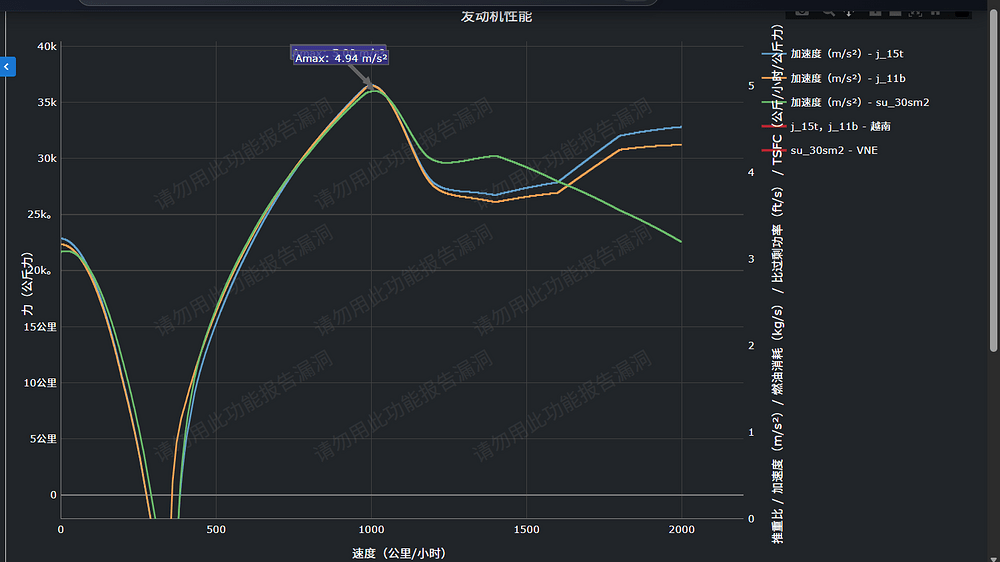
Task: Select the Zoom magnifier tool in modebar
Action: (x=827, y=11)
